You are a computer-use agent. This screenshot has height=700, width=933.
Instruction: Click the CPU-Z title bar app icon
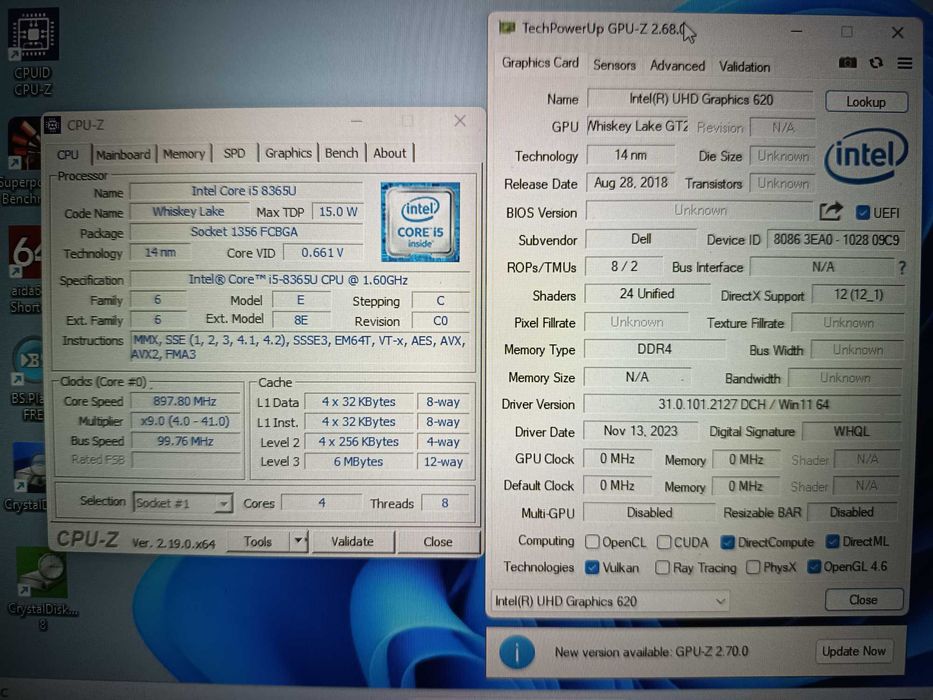tap(53, 125)
